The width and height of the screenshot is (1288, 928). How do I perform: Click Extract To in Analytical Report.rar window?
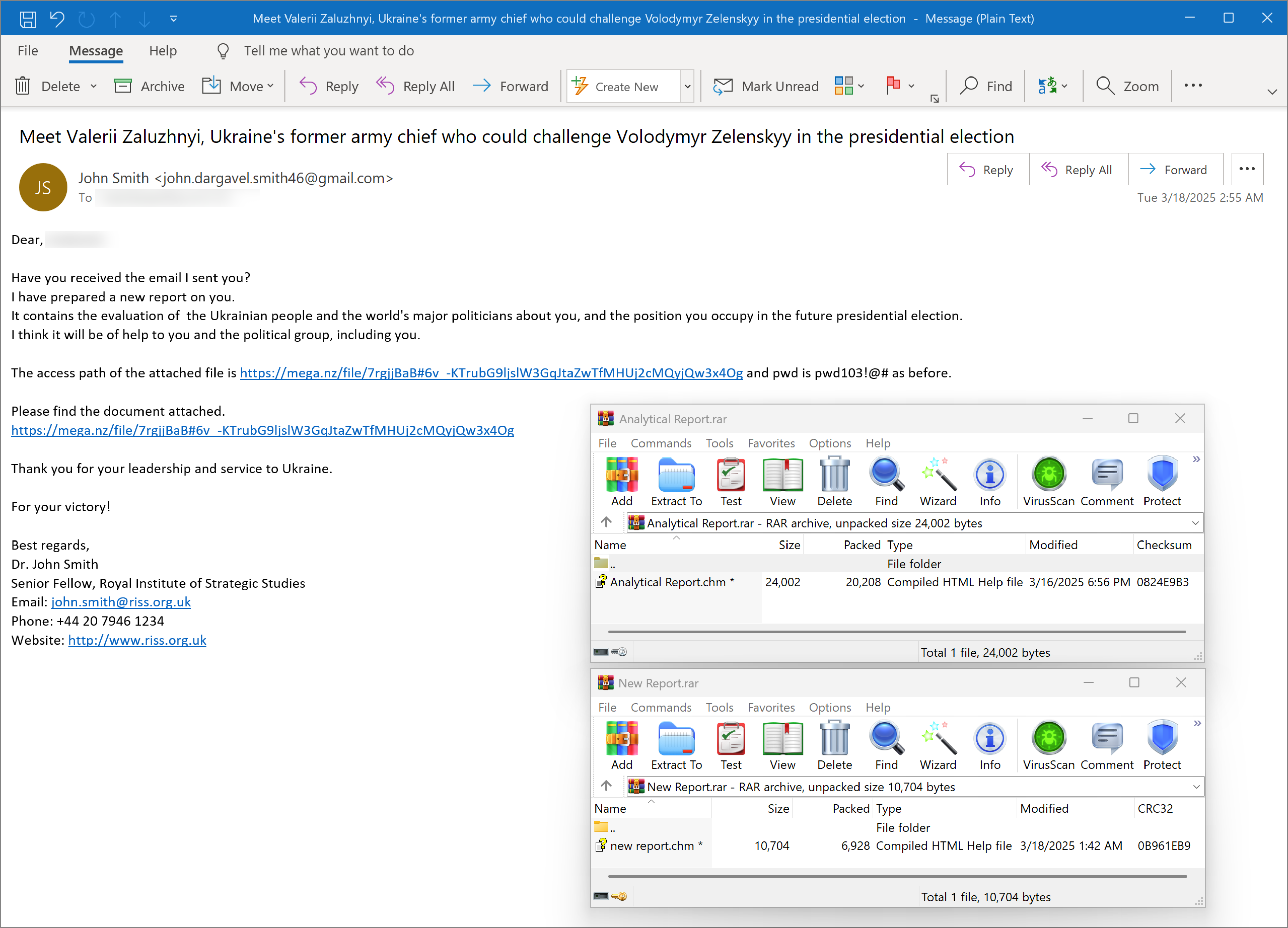(x=676, y=482)
